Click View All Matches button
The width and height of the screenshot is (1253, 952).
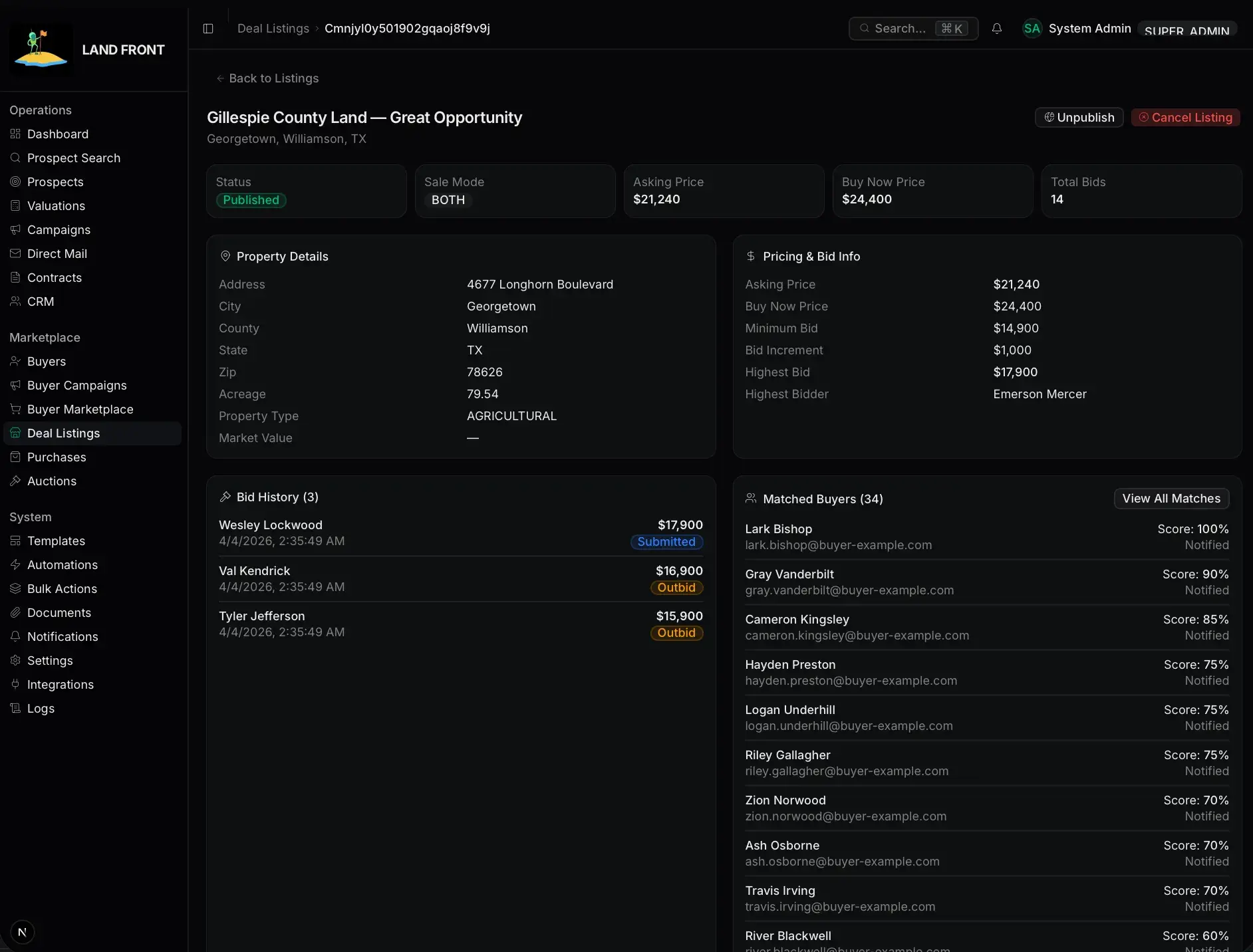click(x=1171, y=499)
